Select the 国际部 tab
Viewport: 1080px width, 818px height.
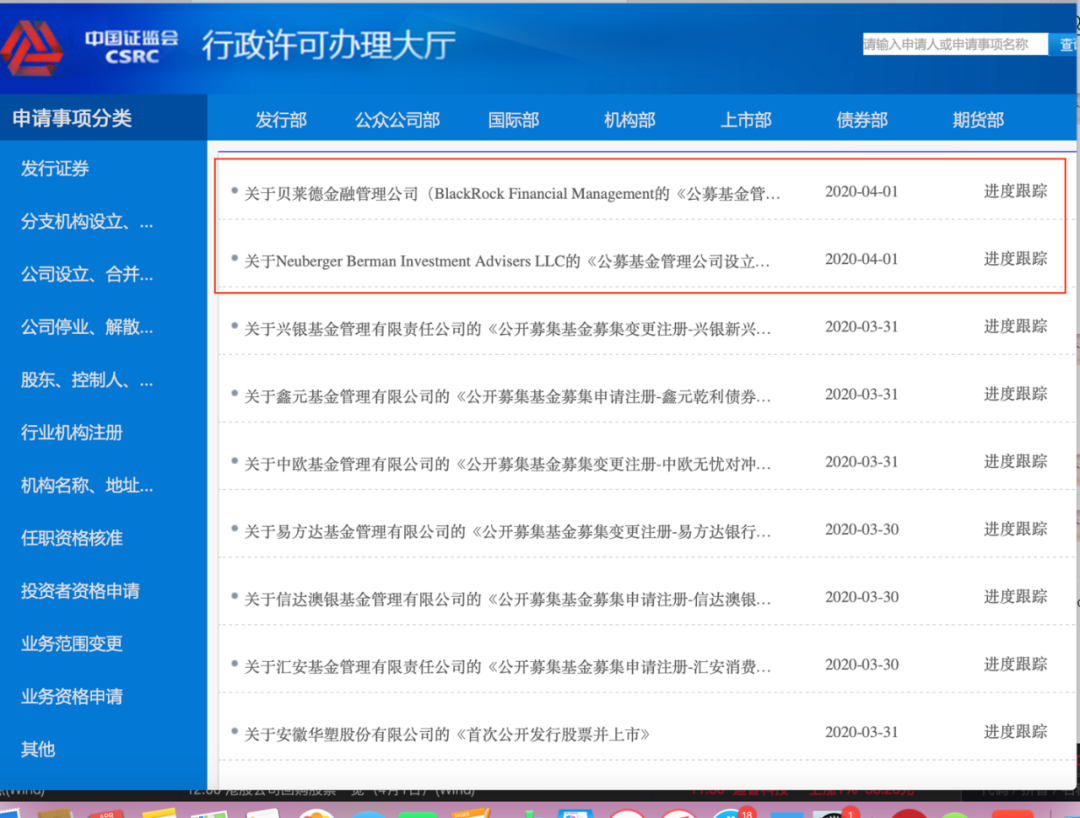point(514,120)
